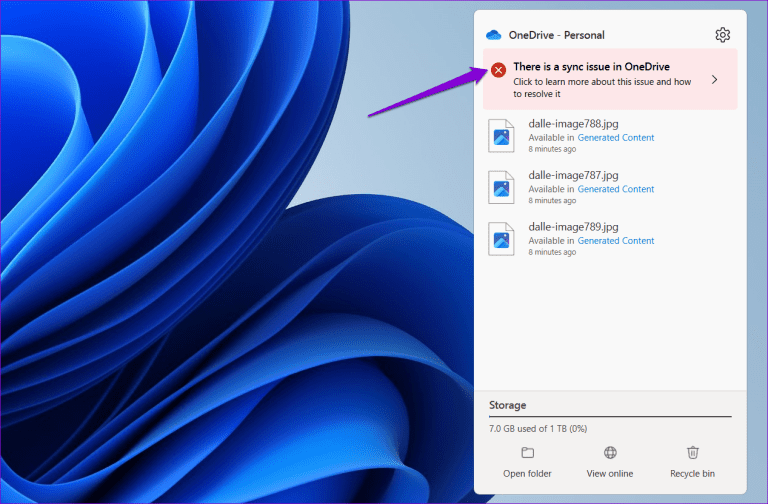
Task: Click the file icon beside dalle-image788.jpg
Action: coord(502,135)
